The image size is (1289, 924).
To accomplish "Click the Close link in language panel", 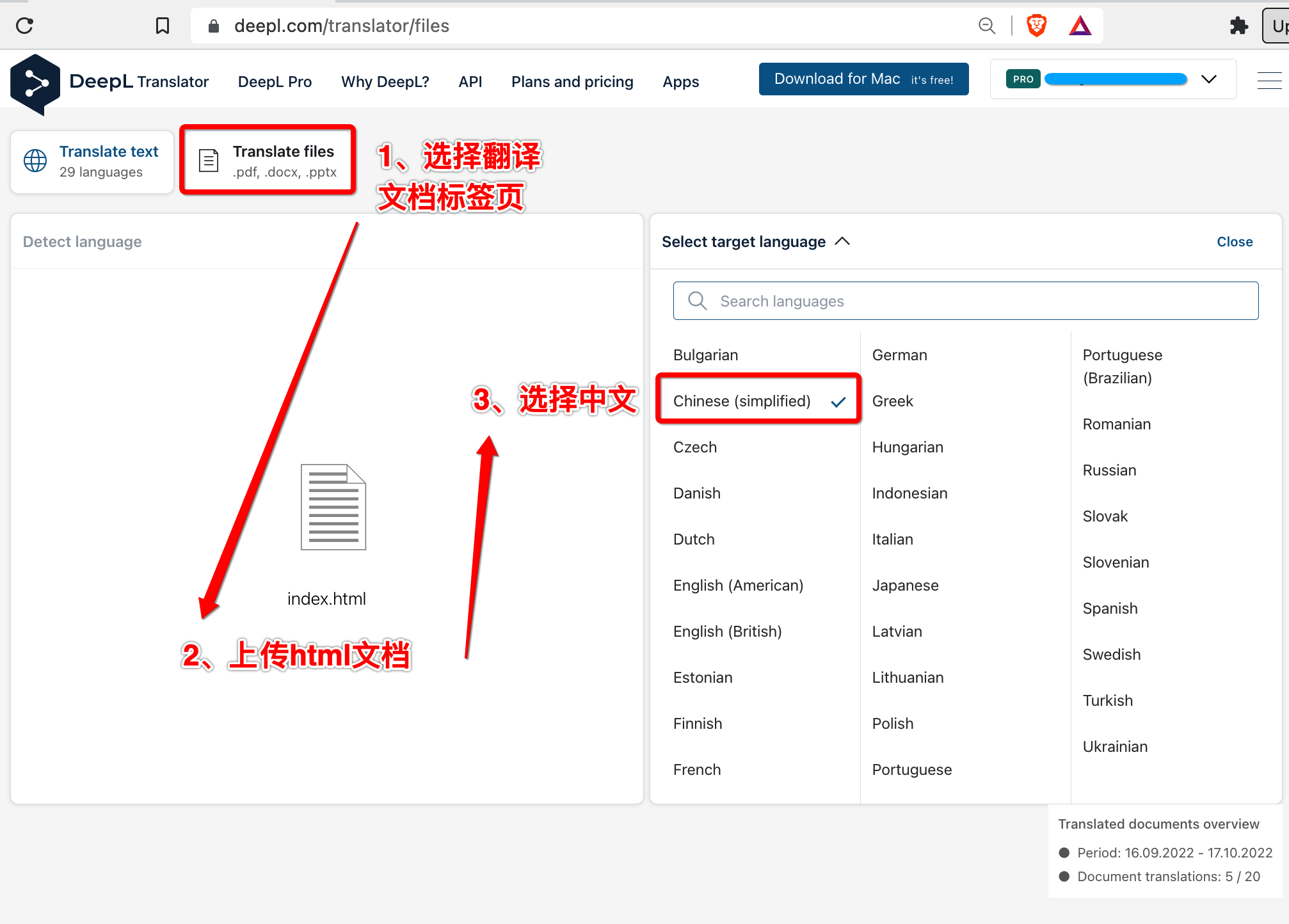I will click(1234, 242).
